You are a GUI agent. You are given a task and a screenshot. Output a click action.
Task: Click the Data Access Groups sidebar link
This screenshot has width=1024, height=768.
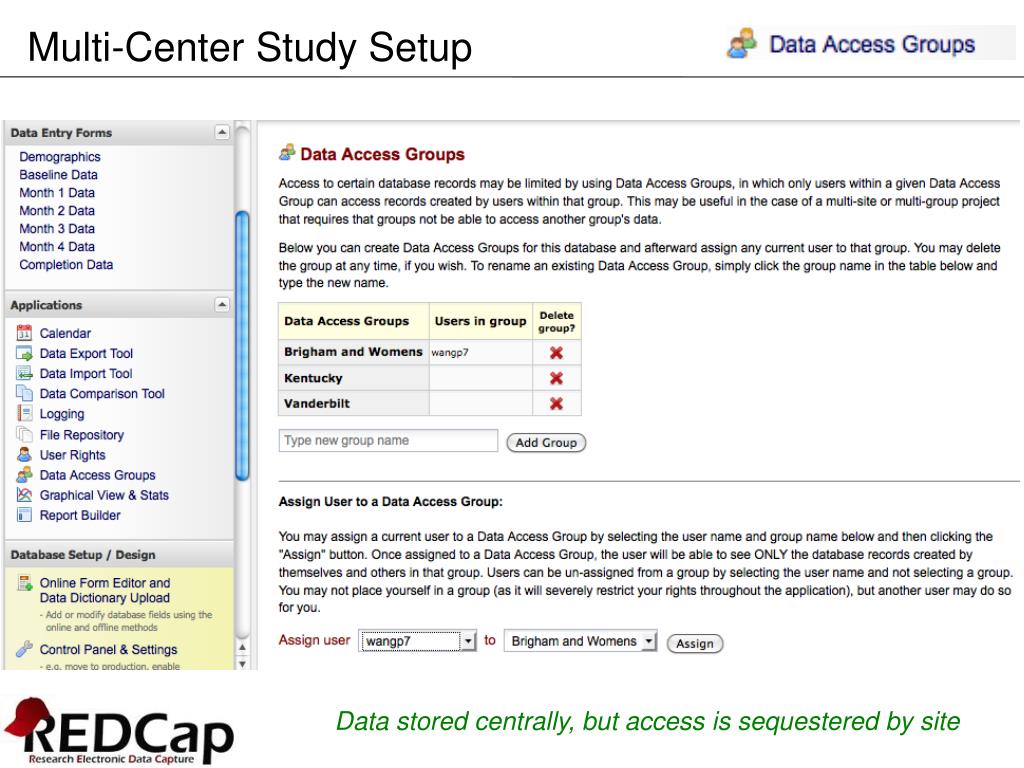(98, 475)
